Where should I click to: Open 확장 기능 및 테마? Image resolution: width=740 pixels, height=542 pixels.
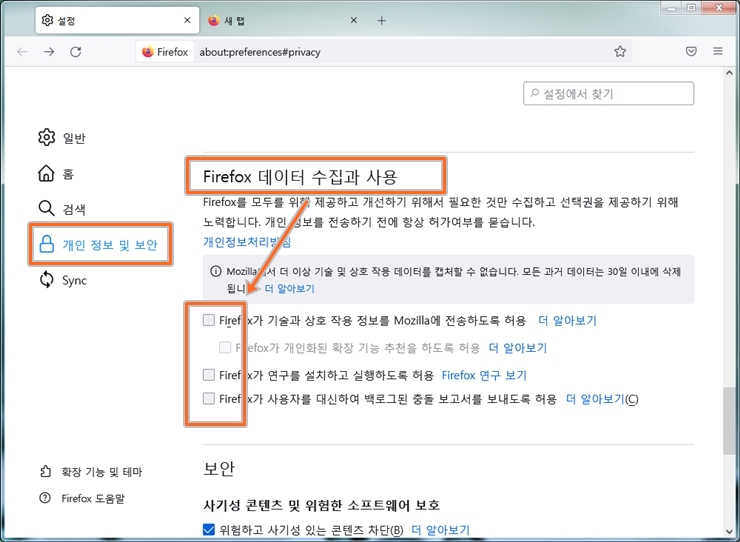[x=91, y=471]
